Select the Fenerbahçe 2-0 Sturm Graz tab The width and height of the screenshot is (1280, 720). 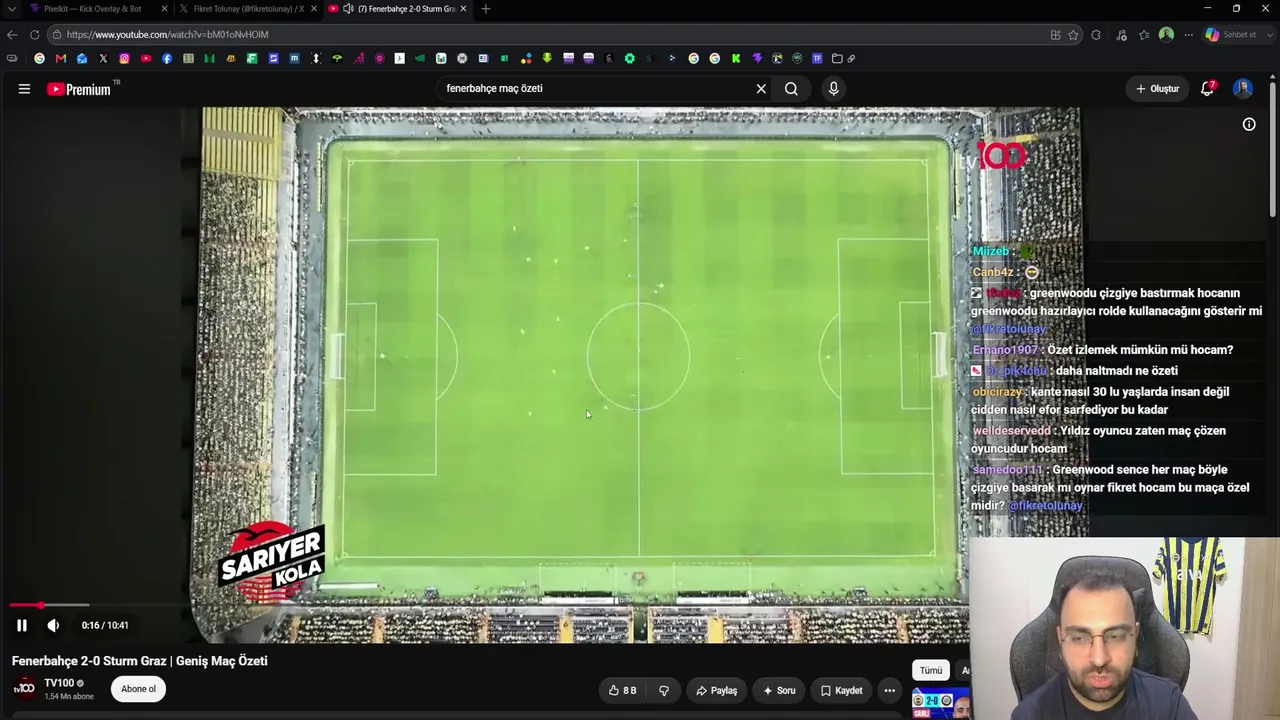pyautogui.click(x=398, y=9)
